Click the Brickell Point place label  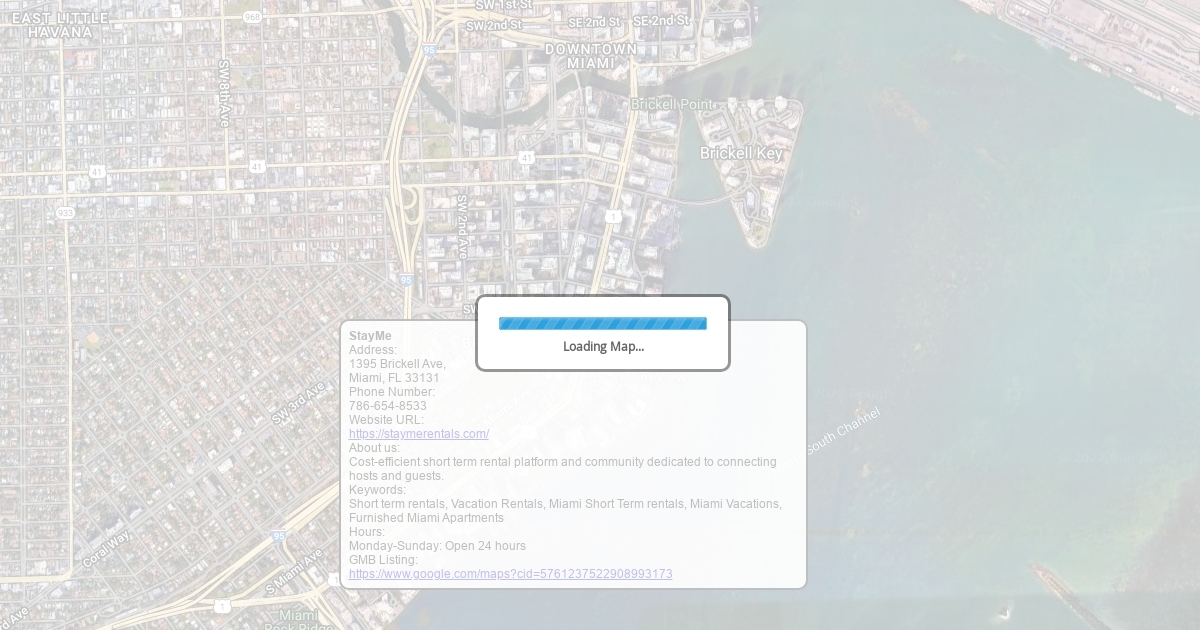tap(672, 104)
